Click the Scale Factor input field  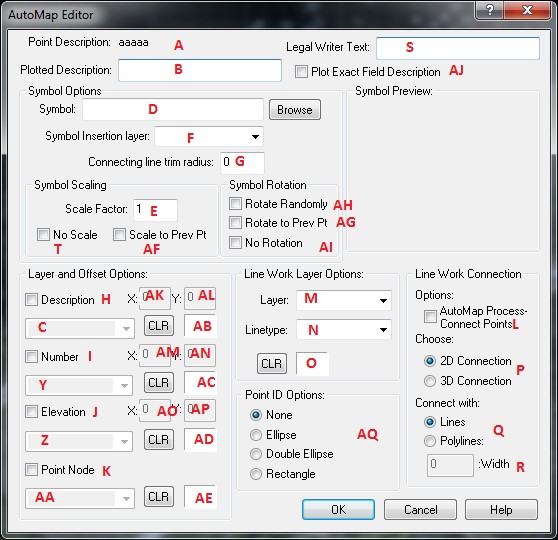pyautogui.click(x=156, y=210)
